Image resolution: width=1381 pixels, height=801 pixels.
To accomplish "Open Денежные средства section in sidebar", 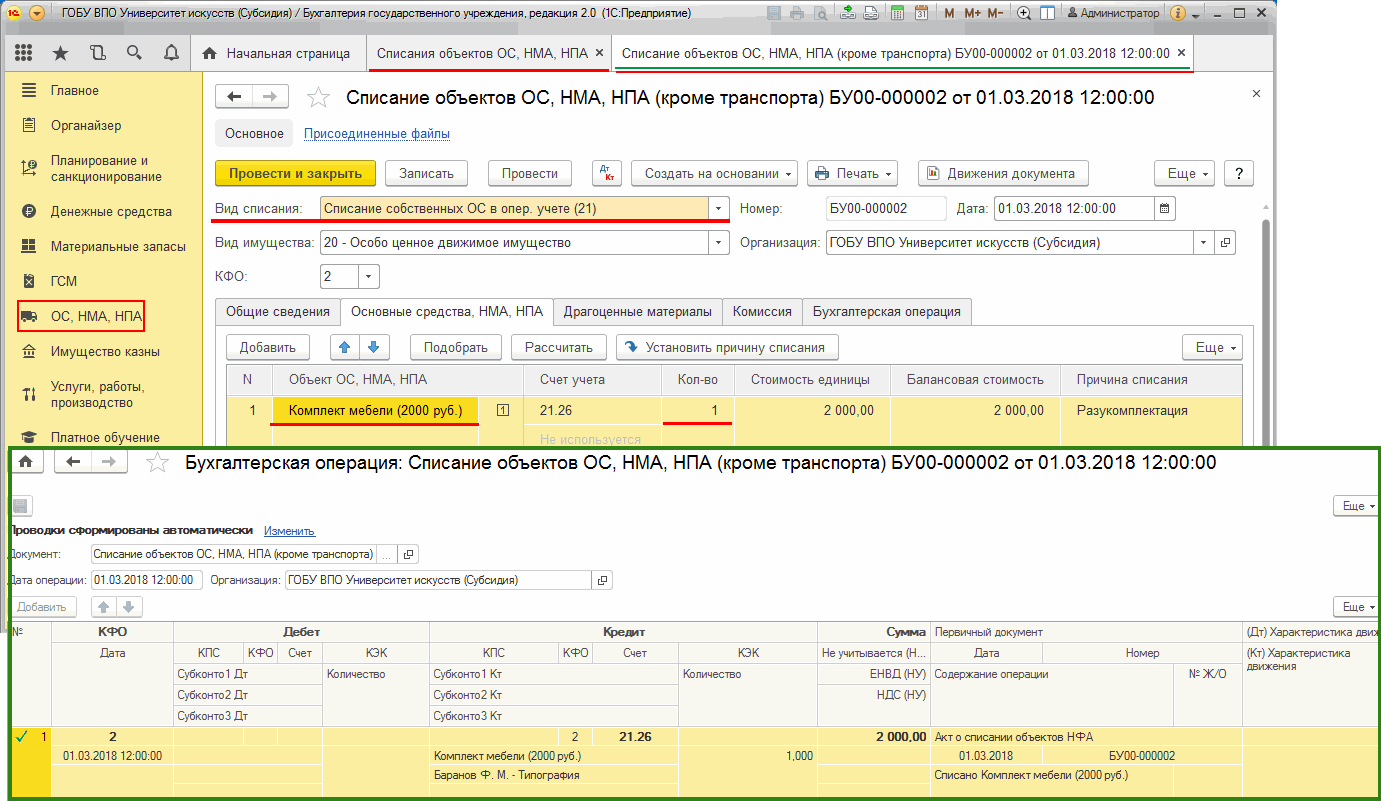I will point(111,211).
